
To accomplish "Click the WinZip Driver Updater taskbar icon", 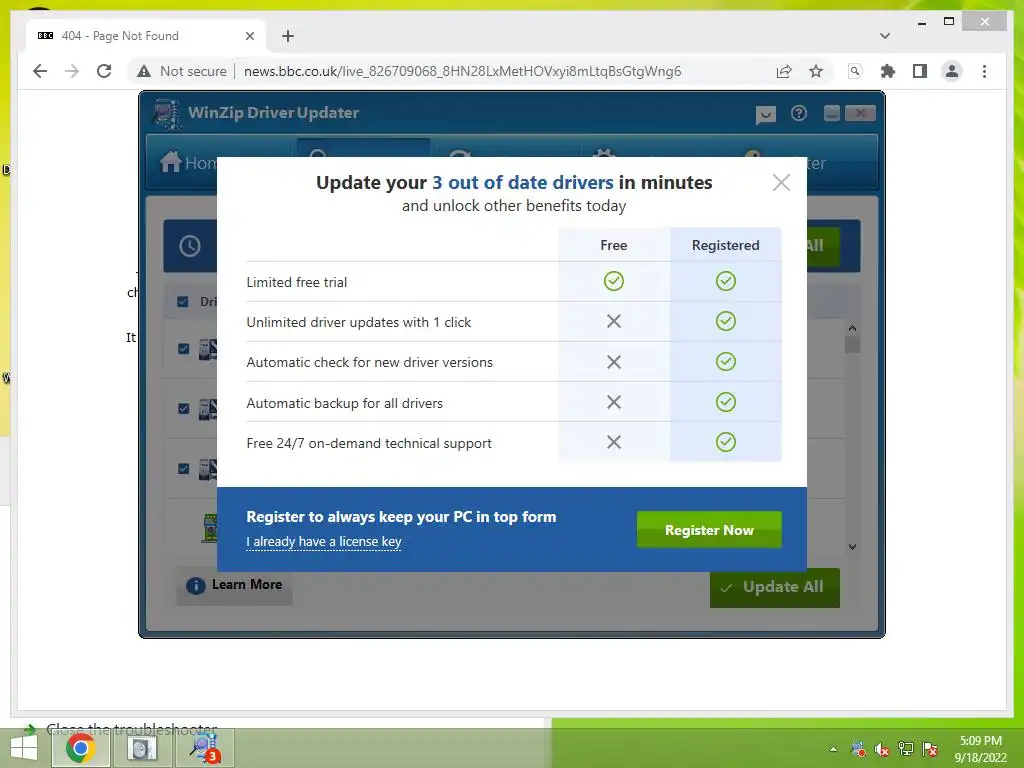I will 206,748.
